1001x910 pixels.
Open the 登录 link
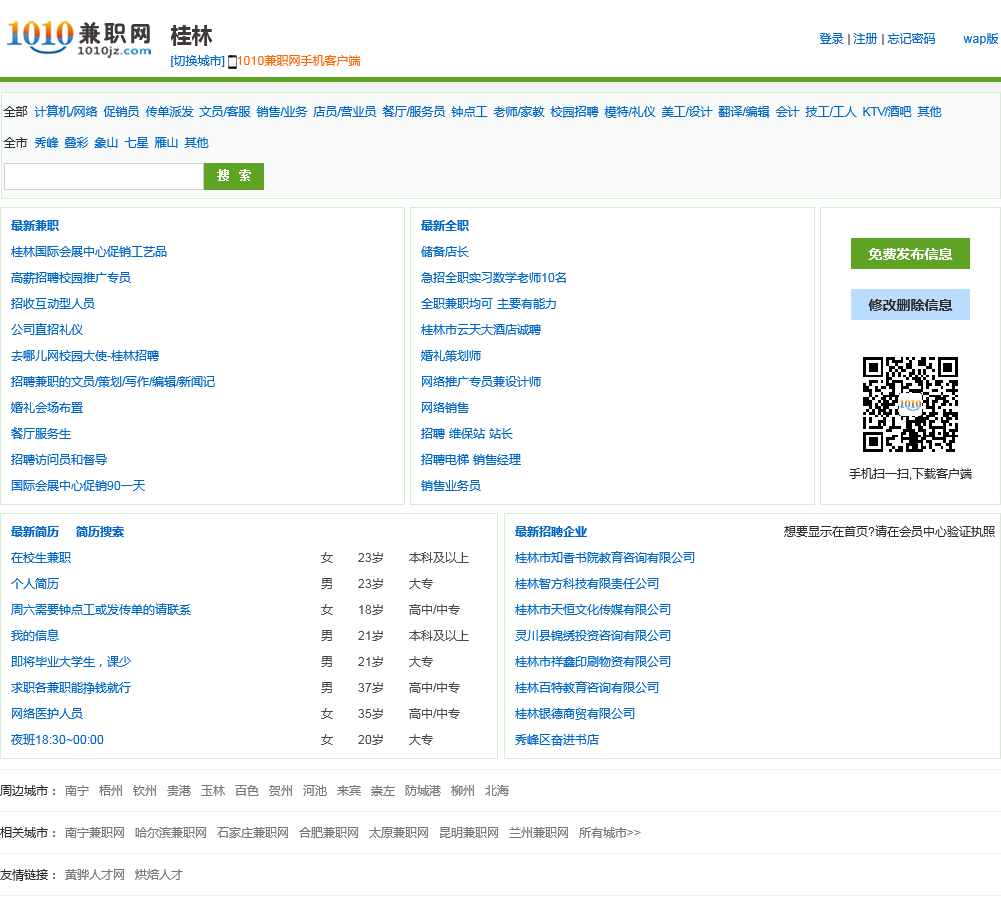click(x=831, y=39)
